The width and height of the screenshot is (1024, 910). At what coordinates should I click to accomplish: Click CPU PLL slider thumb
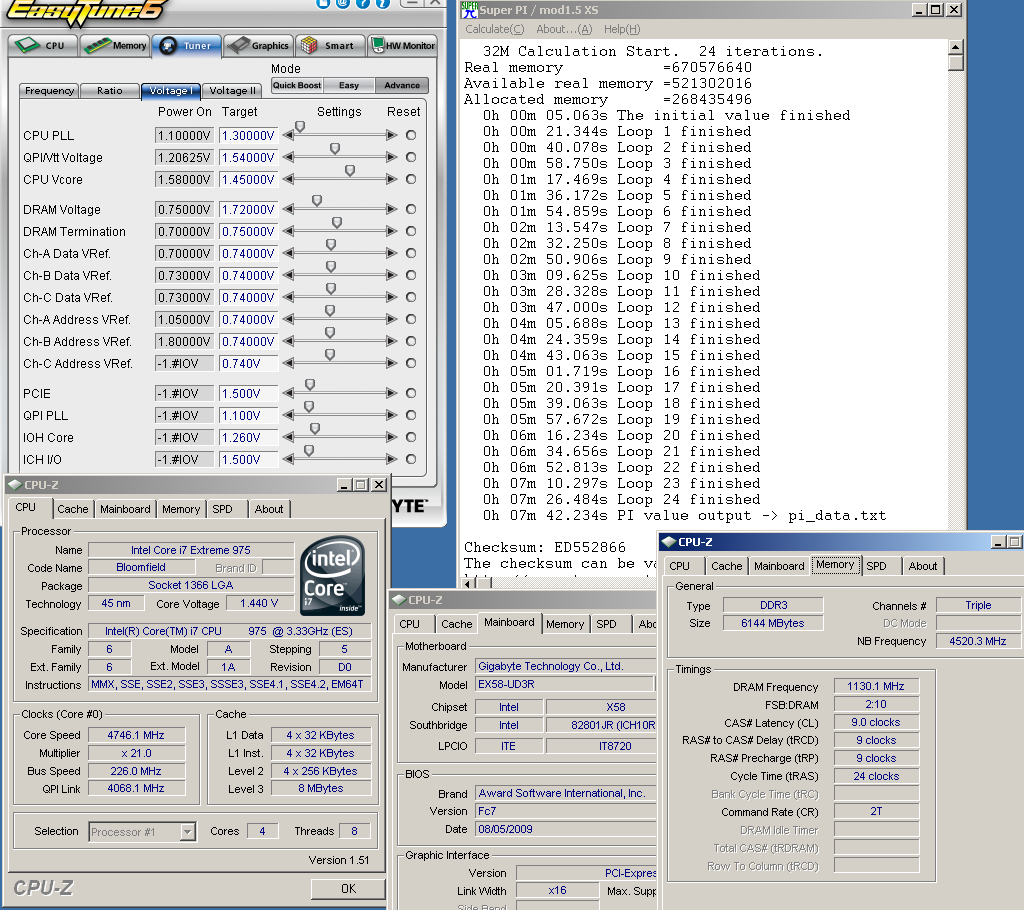(300, 127)
